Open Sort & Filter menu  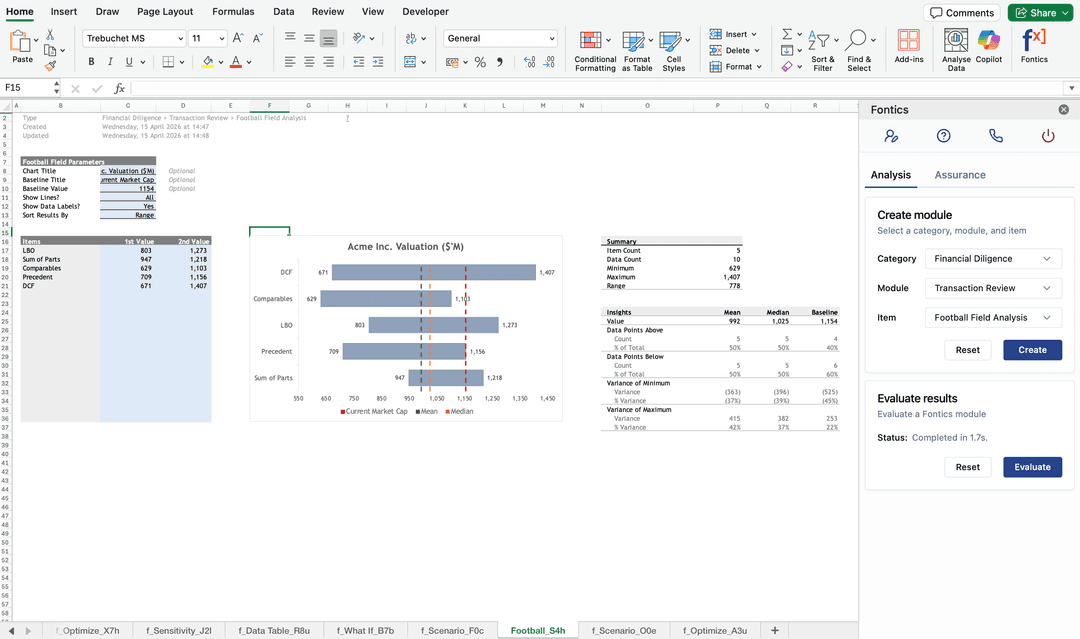(x=822, y=52)
